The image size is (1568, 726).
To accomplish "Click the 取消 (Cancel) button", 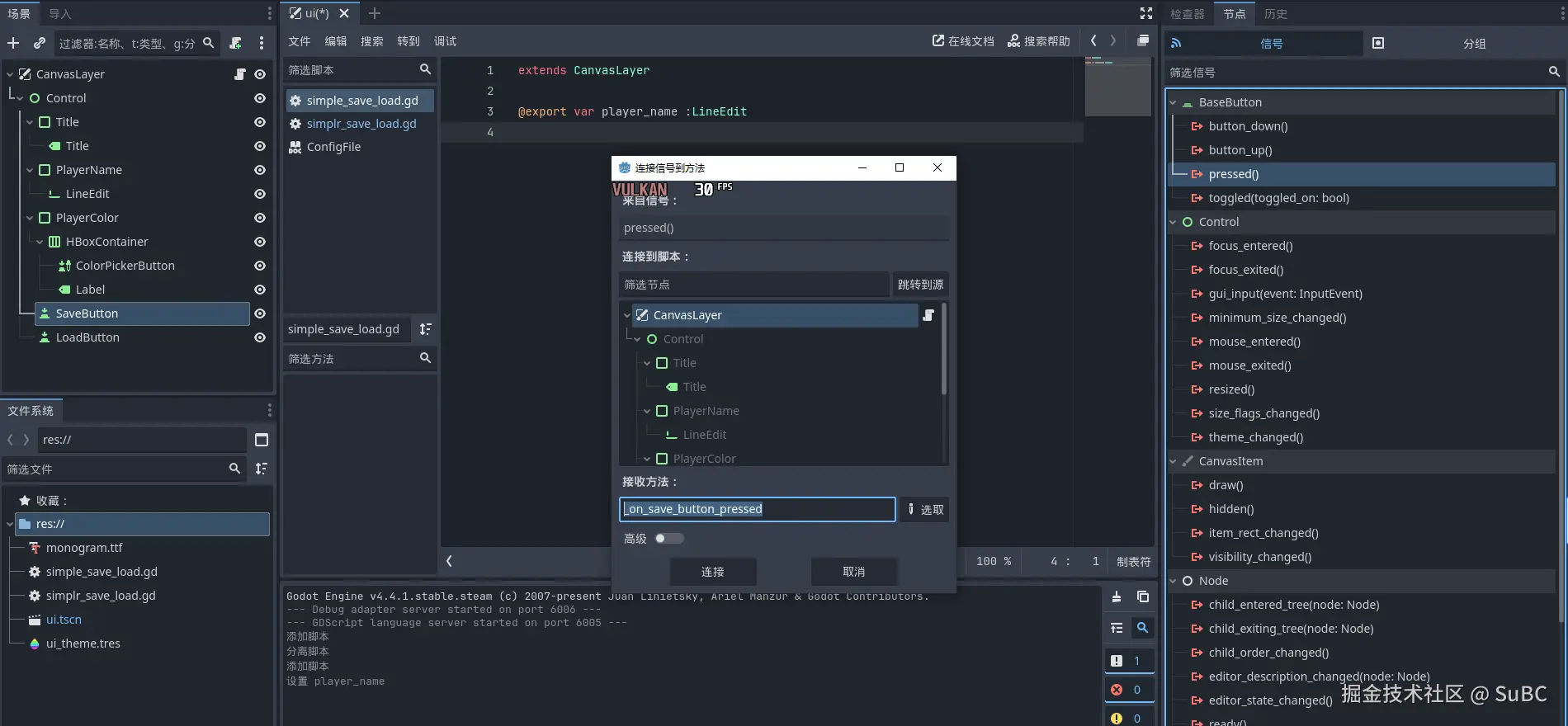I will [853, 572].
